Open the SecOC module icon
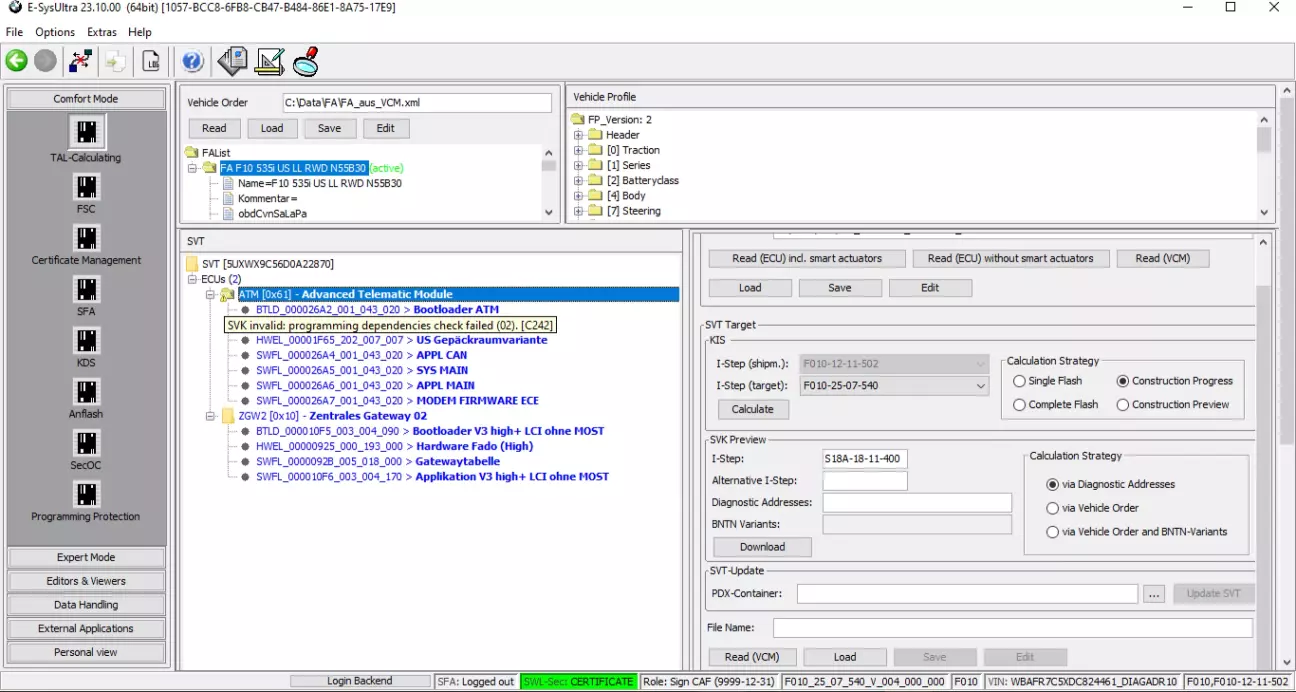The width and height of the screenshot is (1296, 692). click(x=87, y=443)
